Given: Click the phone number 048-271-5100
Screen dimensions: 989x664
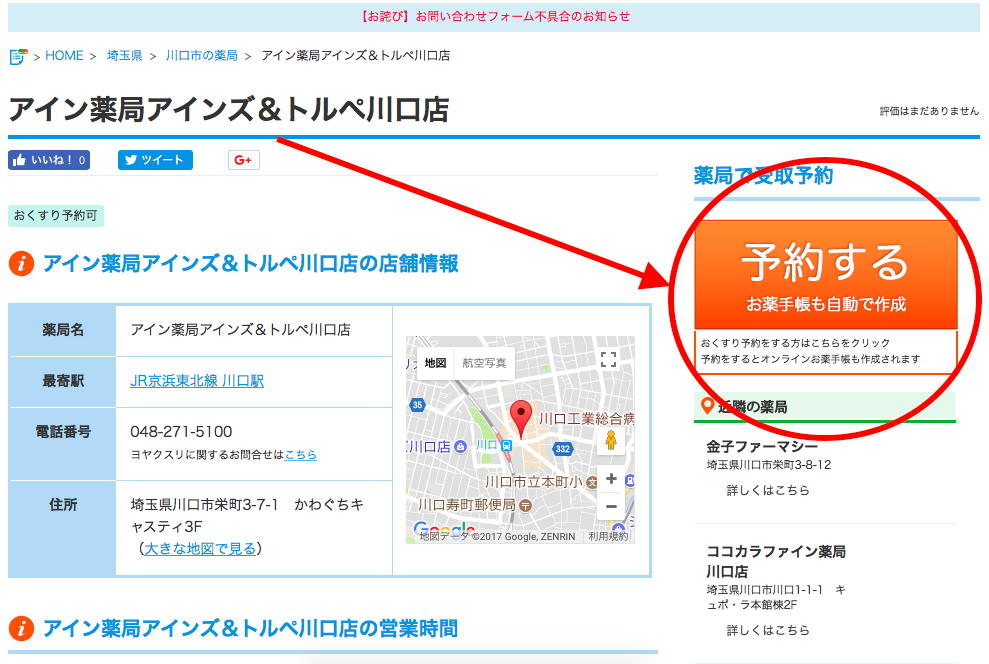Looking at the screenshot, I should tap(181, 432).
